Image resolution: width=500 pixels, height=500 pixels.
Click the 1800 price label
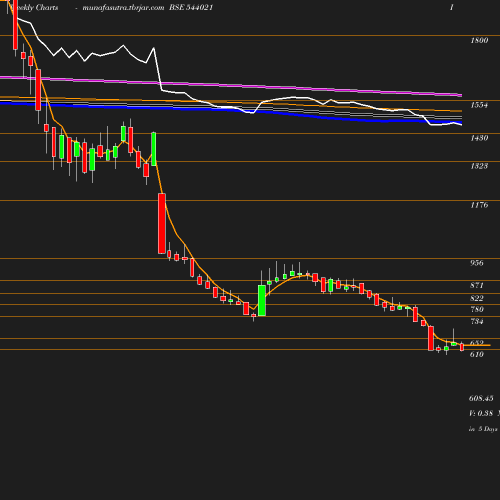[x=479, y=40]
